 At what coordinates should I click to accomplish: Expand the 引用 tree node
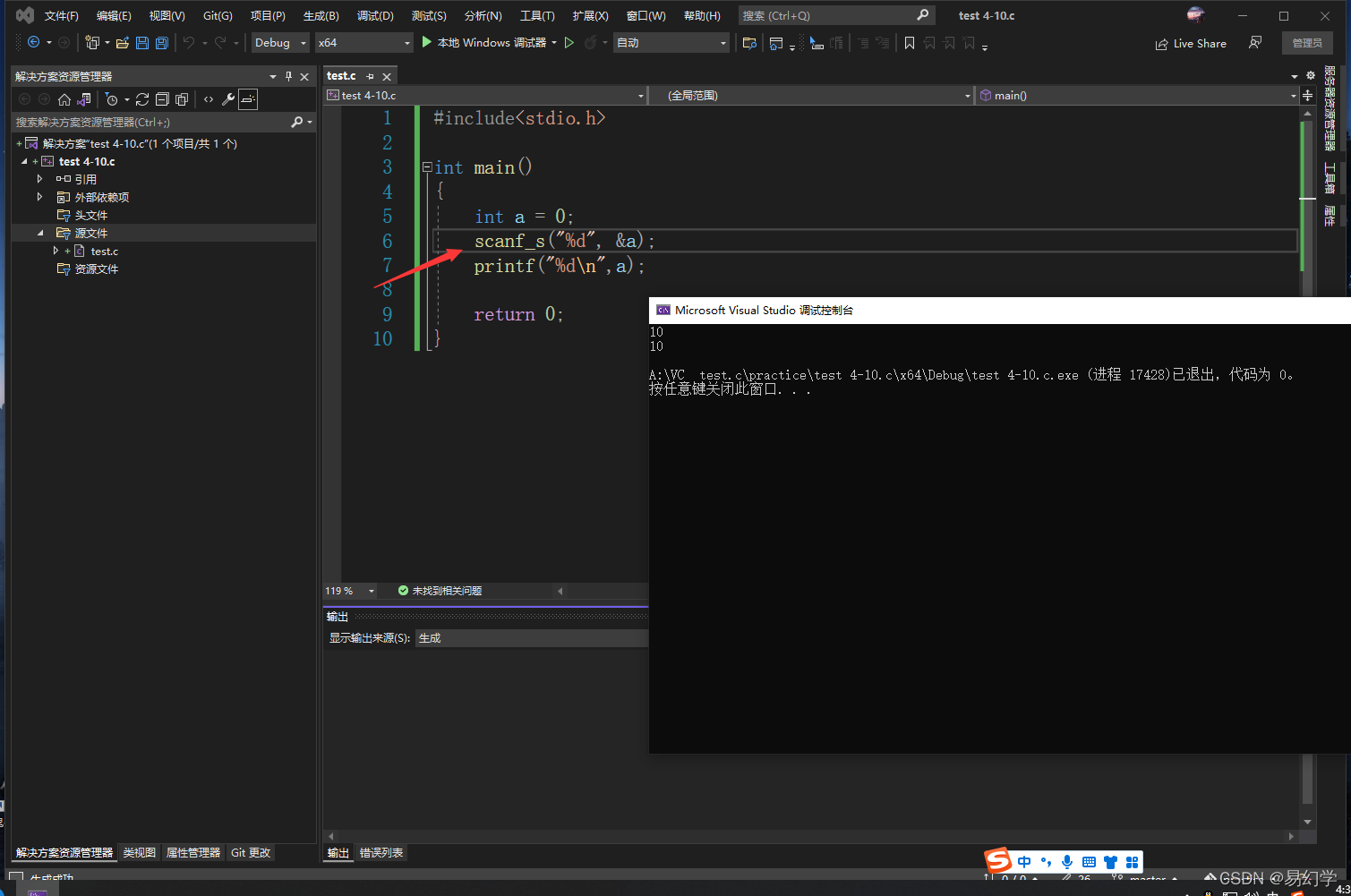(39, 179)
